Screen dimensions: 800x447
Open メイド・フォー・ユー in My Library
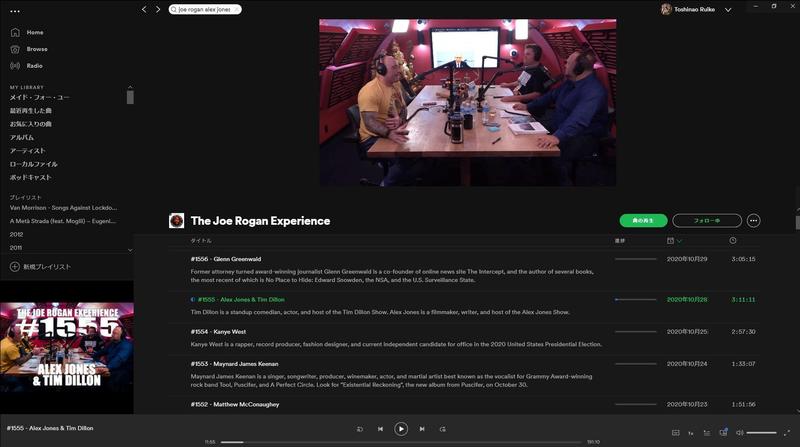39,97
